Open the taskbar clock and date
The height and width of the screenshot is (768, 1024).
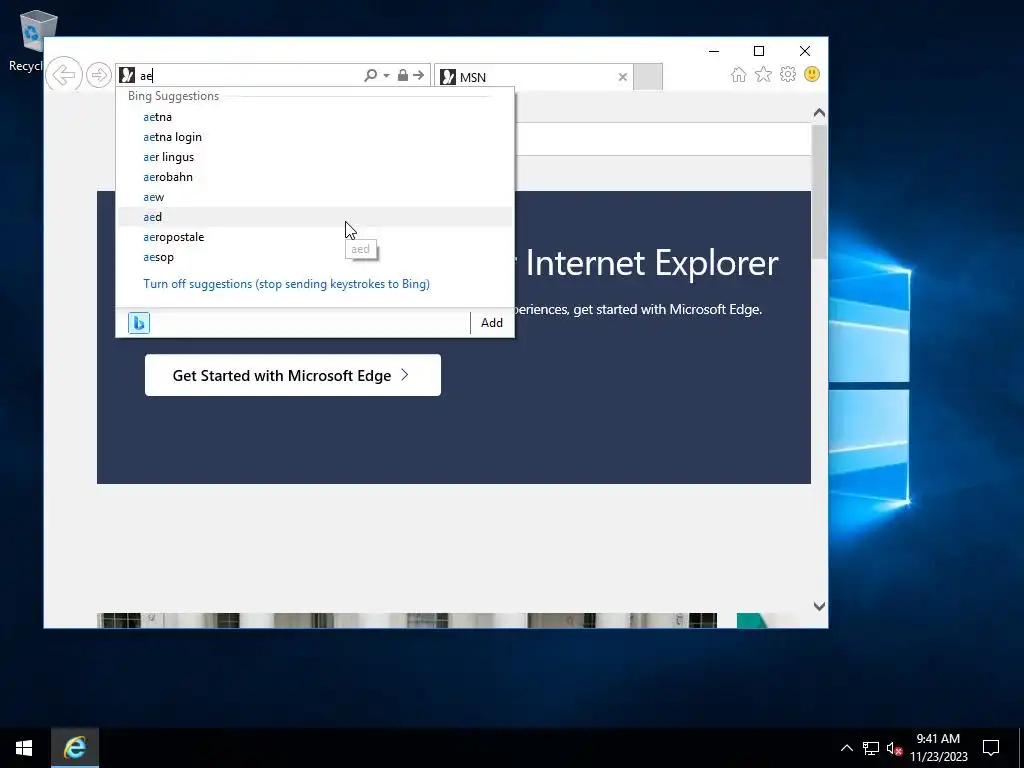pos(938,748)
